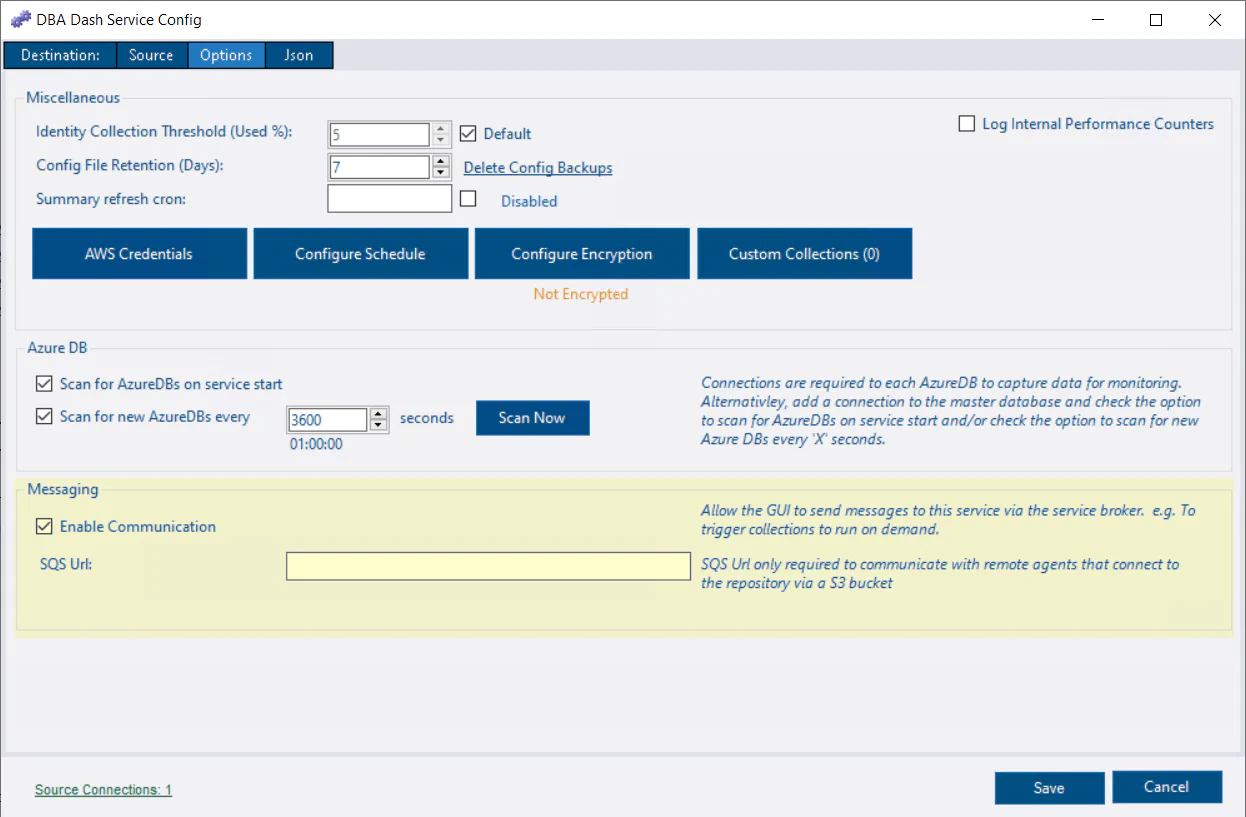1246x817 pixels.
Task: Enable Log Internal Performance Counters
Action: pyautogui.click(x=967, y=124)
